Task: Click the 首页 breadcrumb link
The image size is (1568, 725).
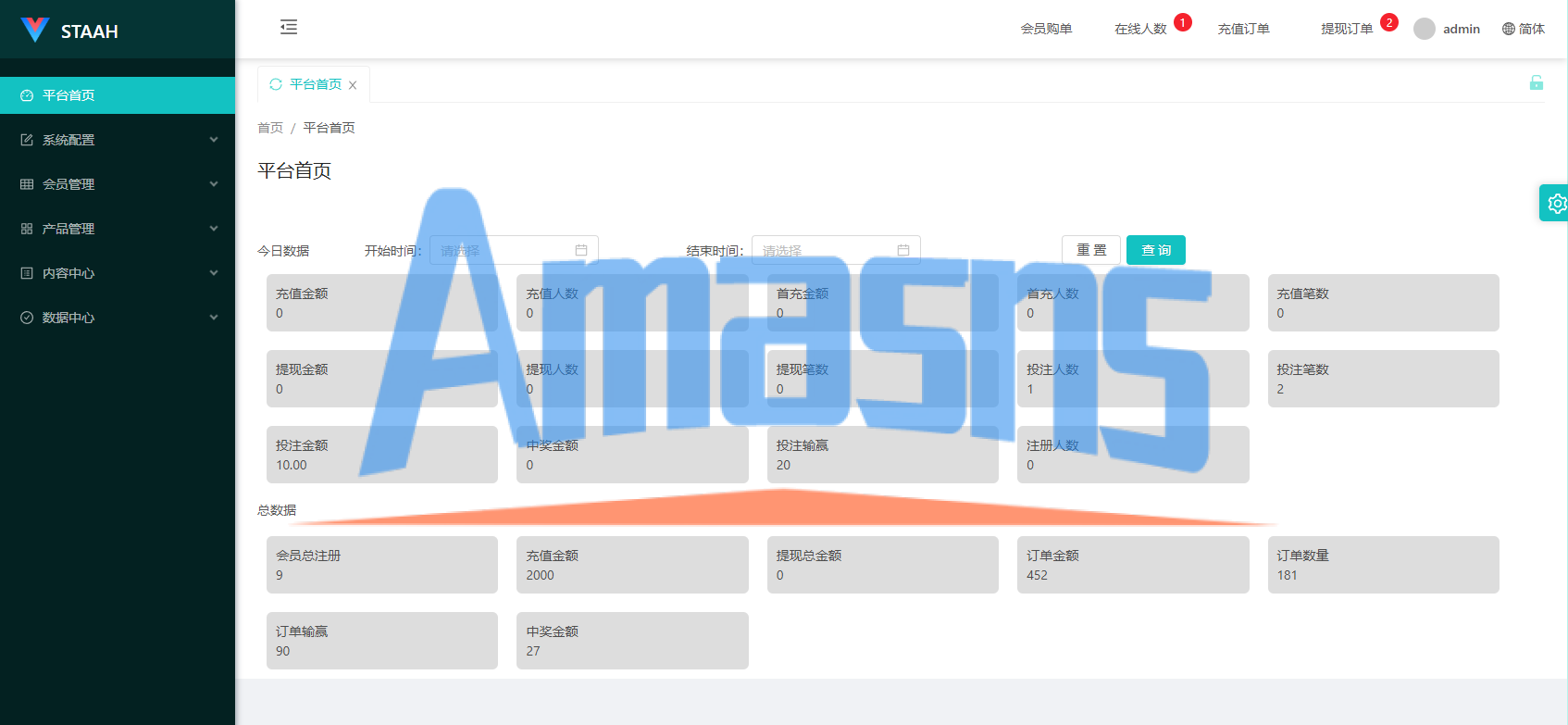Action: pyautogui.click(x=270, y=128)
